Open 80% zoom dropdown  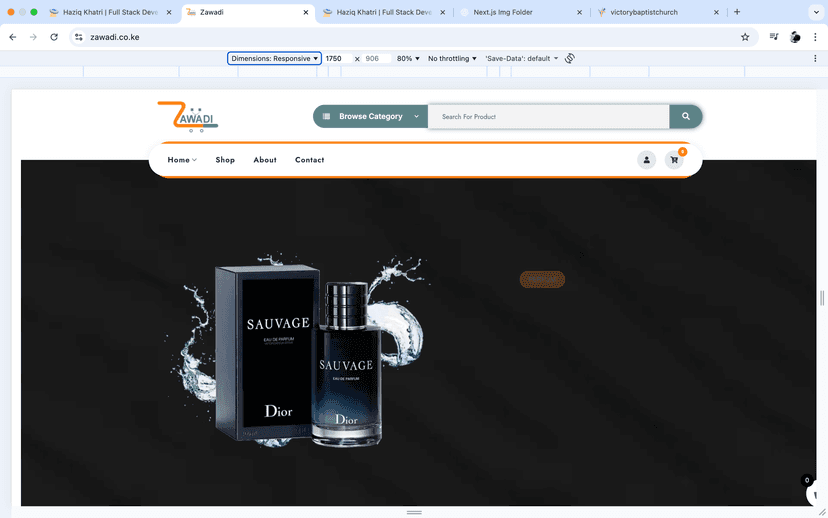pos(408,58)
